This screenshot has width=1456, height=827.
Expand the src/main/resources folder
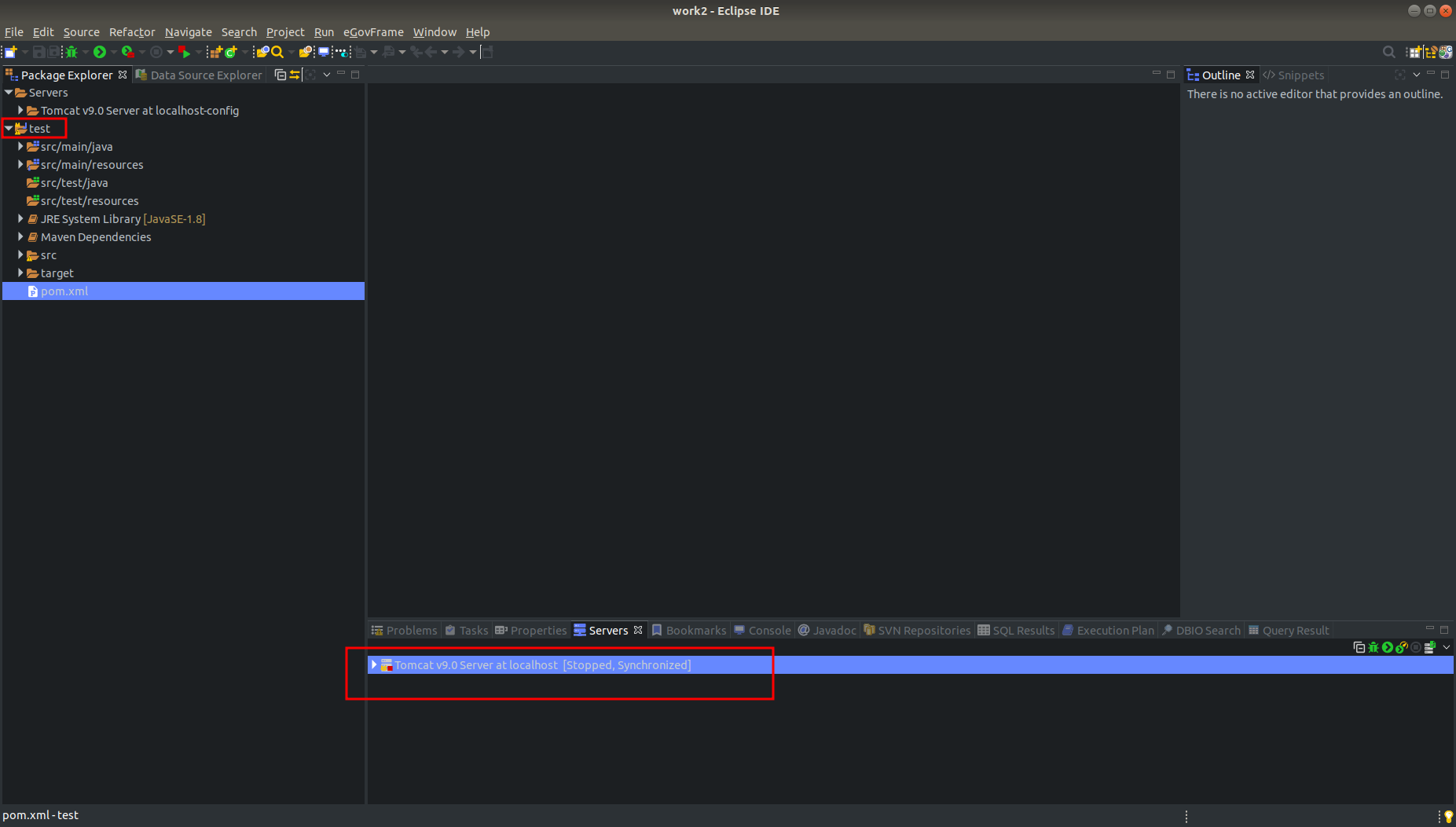pos(20,164)
